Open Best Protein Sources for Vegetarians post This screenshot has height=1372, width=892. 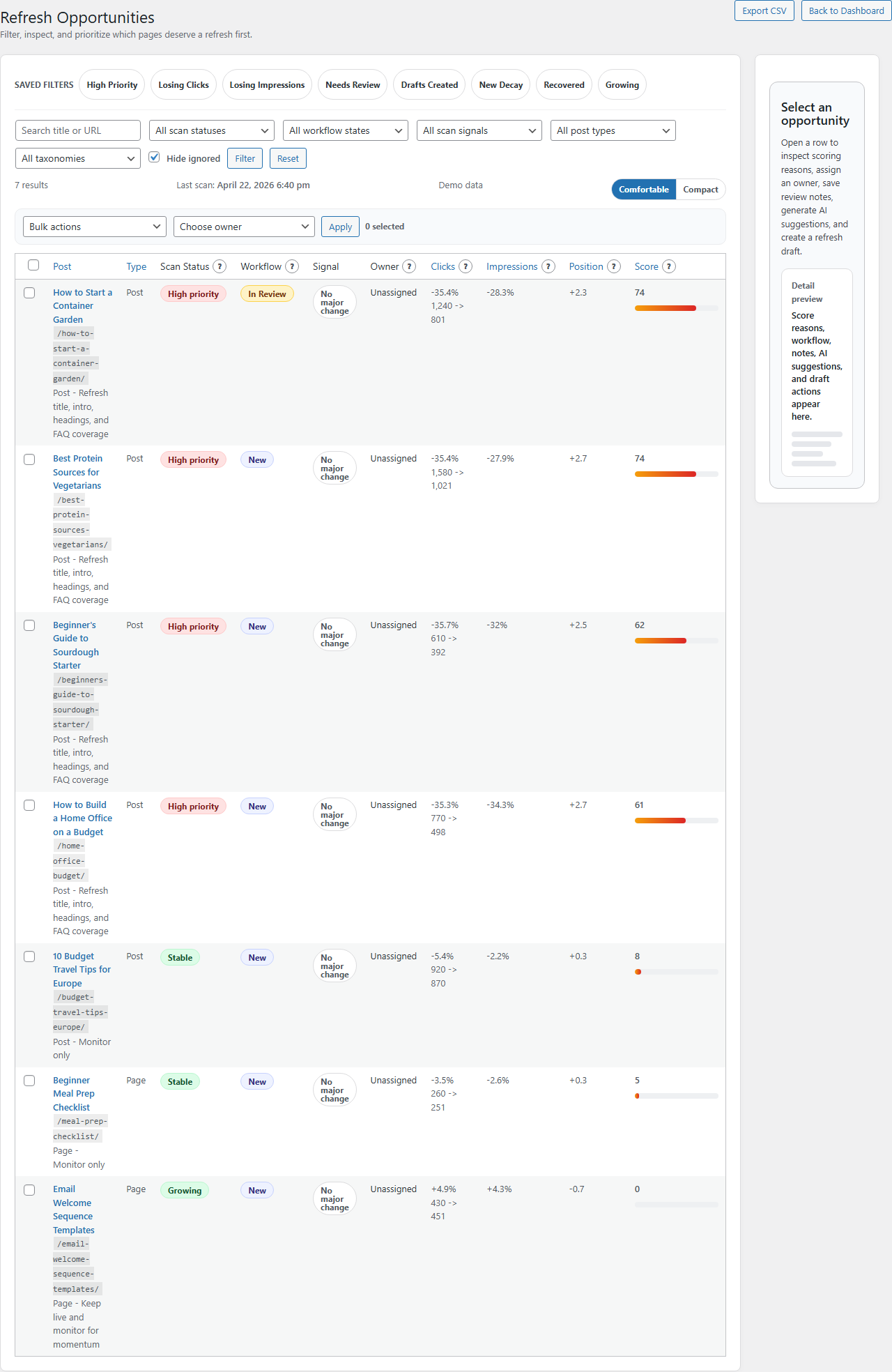coord(77,472)
